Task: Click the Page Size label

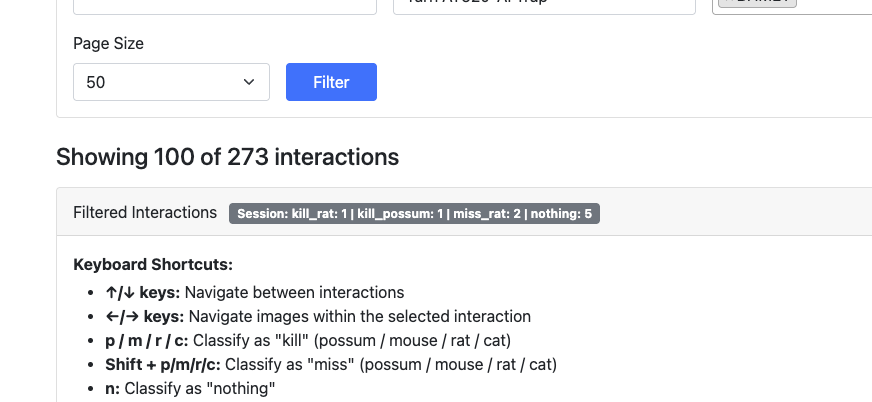Action: (108, 43)
